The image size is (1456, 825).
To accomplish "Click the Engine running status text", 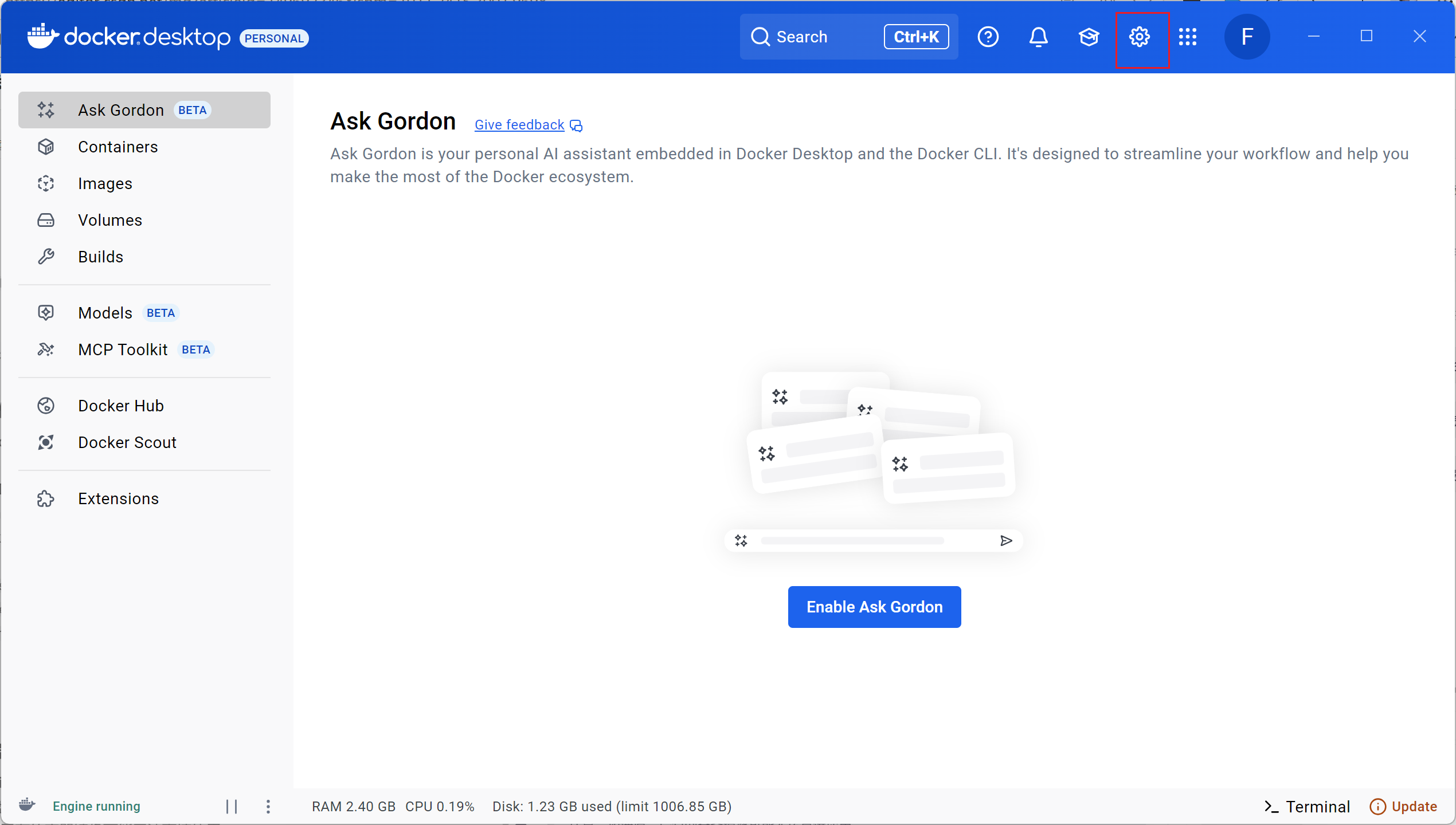I will 96,807.
